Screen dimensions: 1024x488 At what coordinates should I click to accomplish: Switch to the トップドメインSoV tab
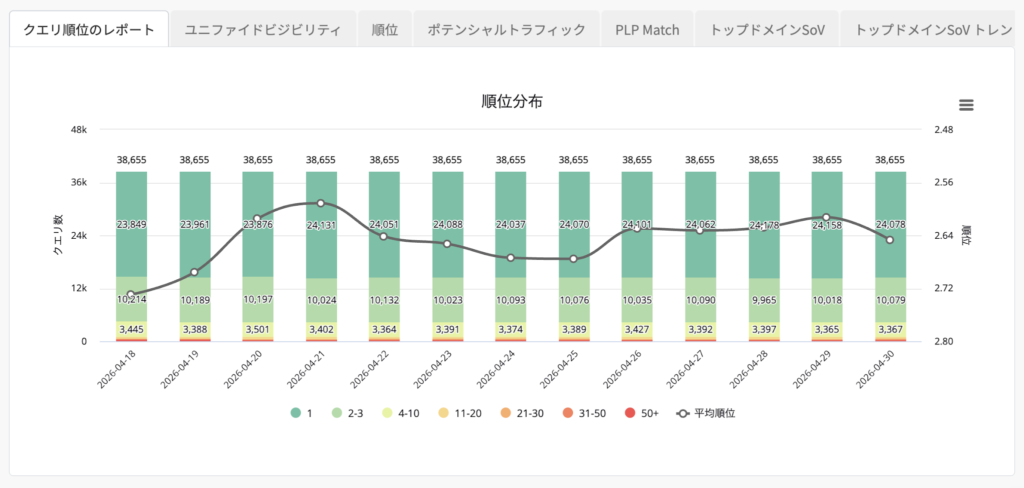(766, 29)
